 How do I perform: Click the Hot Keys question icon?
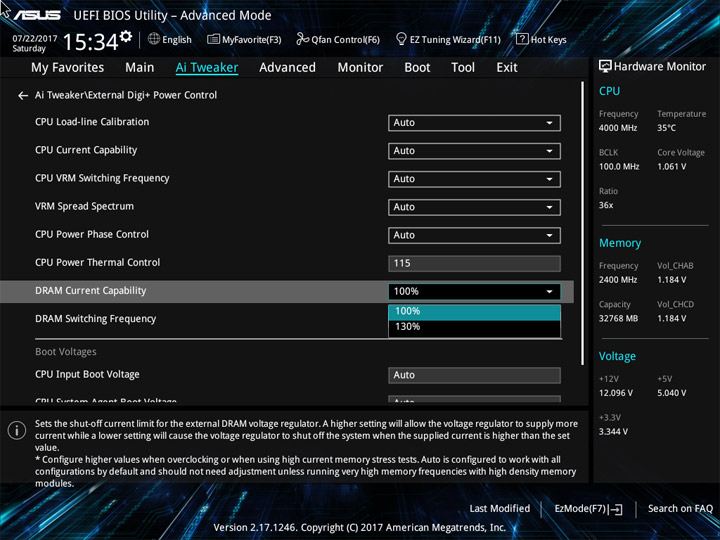522,39
